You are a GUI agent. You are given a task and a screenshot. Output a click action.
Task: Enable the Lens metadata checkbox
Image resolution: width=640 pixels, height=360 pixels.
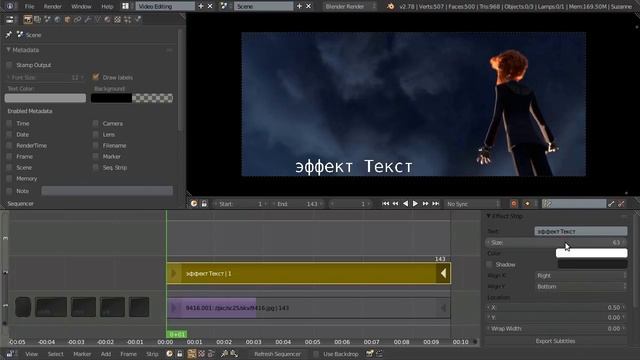coord(96,134)
